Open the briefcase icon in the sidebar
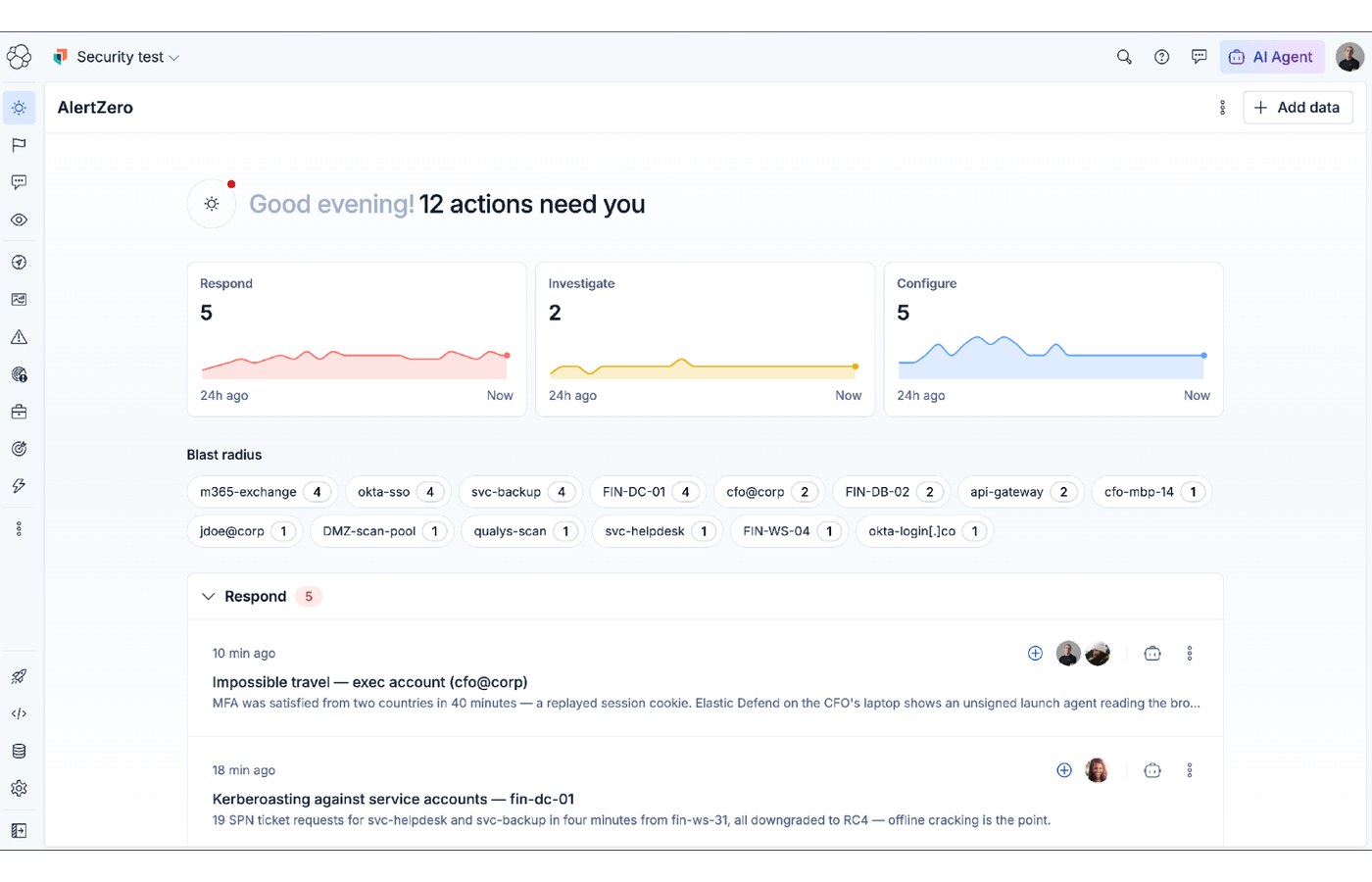This screenshot has height=882, width=1372. (19, 412)
